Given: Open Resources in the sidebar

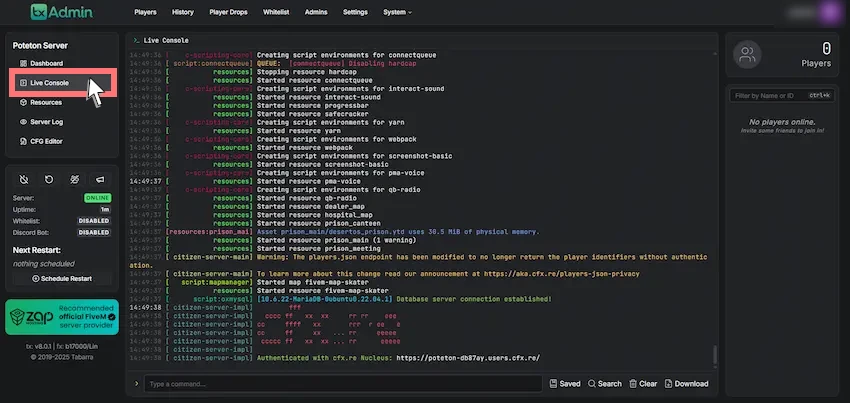Looking at the screenshot, I should point(60,103).
